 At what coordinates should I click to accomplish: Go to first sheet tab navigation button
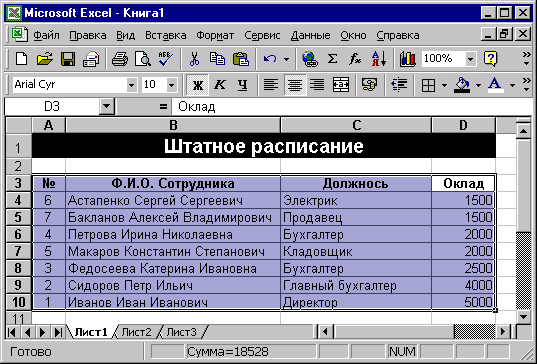pyautogui.click(x=12, y=332)
